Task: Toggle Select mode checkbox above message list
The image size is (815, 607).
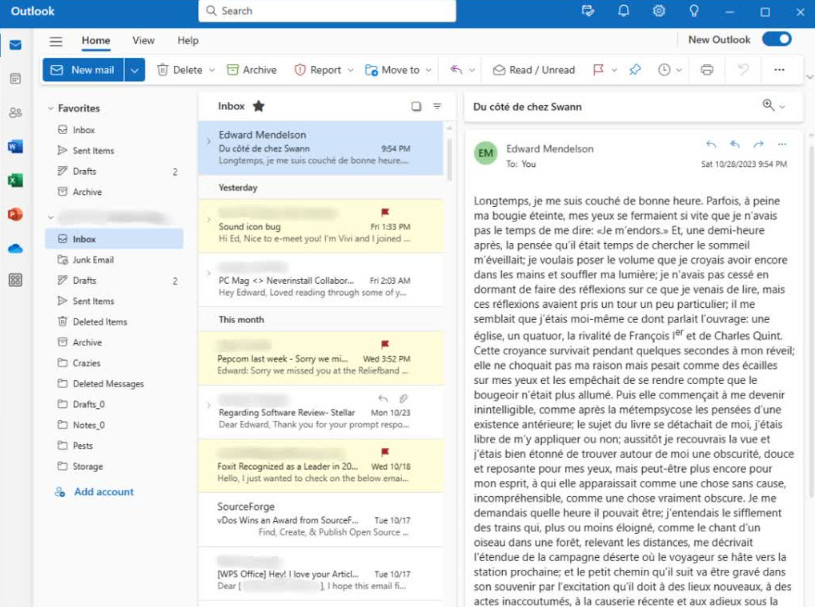Action: click(416, 106)
